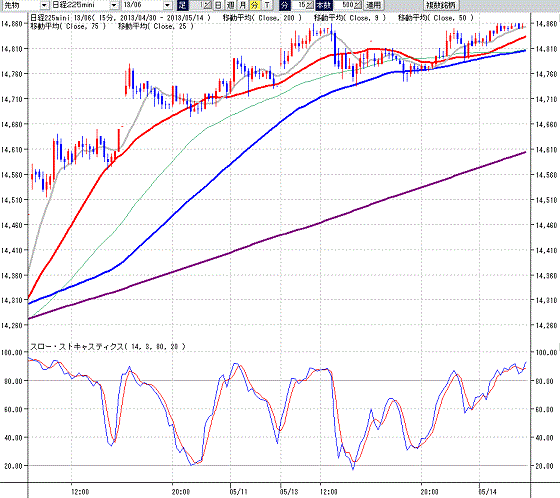The width and height of the screenshot is (560, 498).
Task: Click the 複数銘柄 multiple symbols button
Action: [440, 5]
